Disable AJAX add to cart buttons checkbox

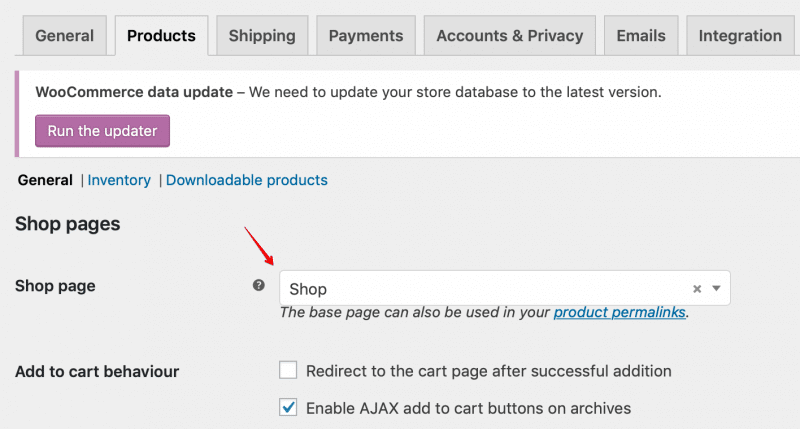pos(288,407)
